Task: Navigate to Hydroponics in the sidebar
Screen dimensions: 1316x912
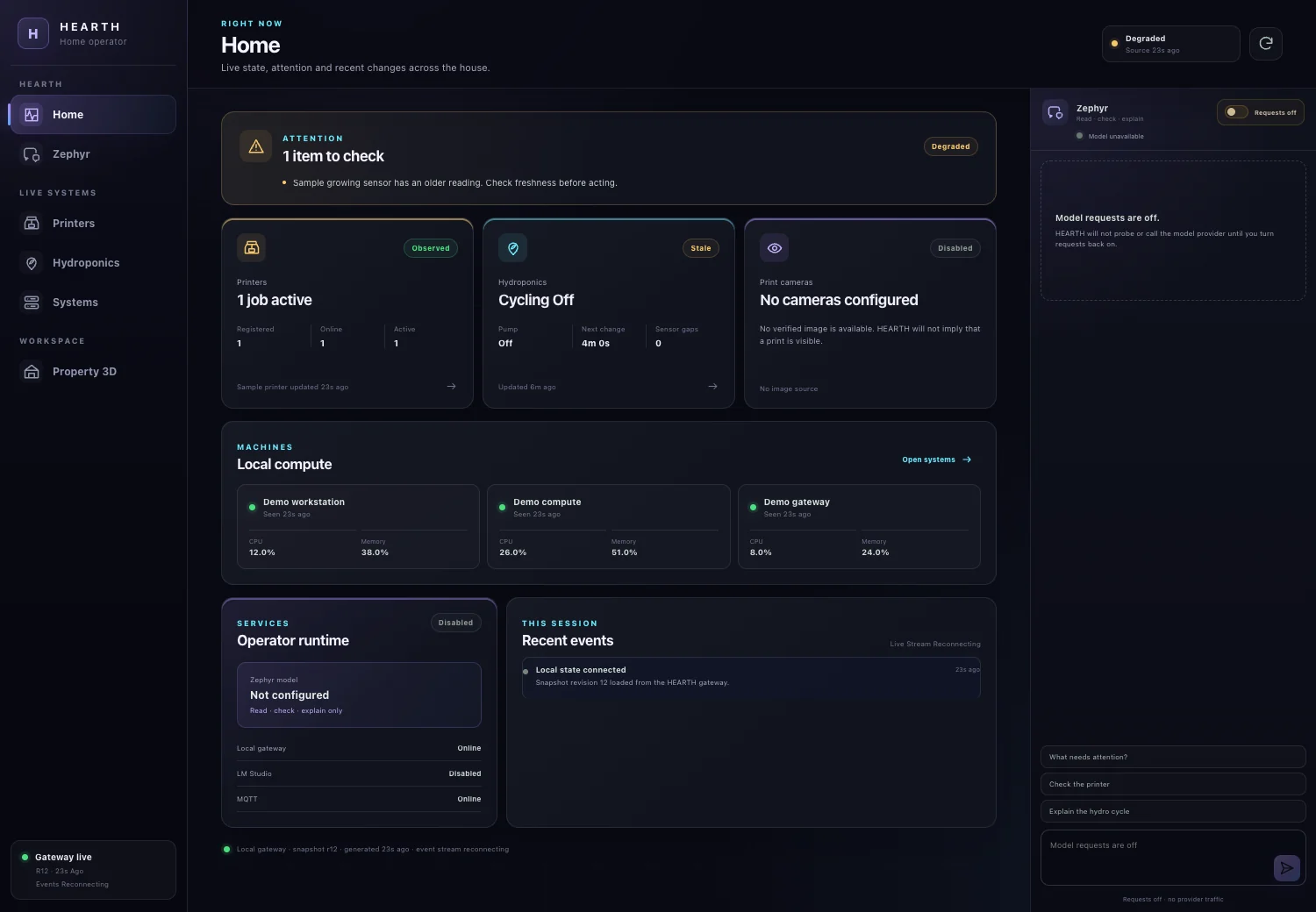Action: (x=93, y=263)
